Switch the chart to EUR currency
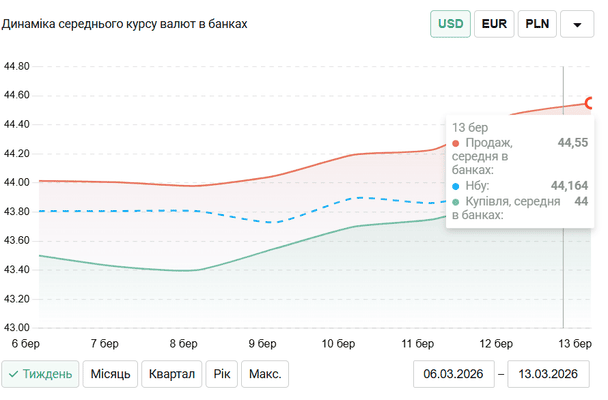This screenshot has width=608, height=400. pyautogui.click(x=494, y=23)
